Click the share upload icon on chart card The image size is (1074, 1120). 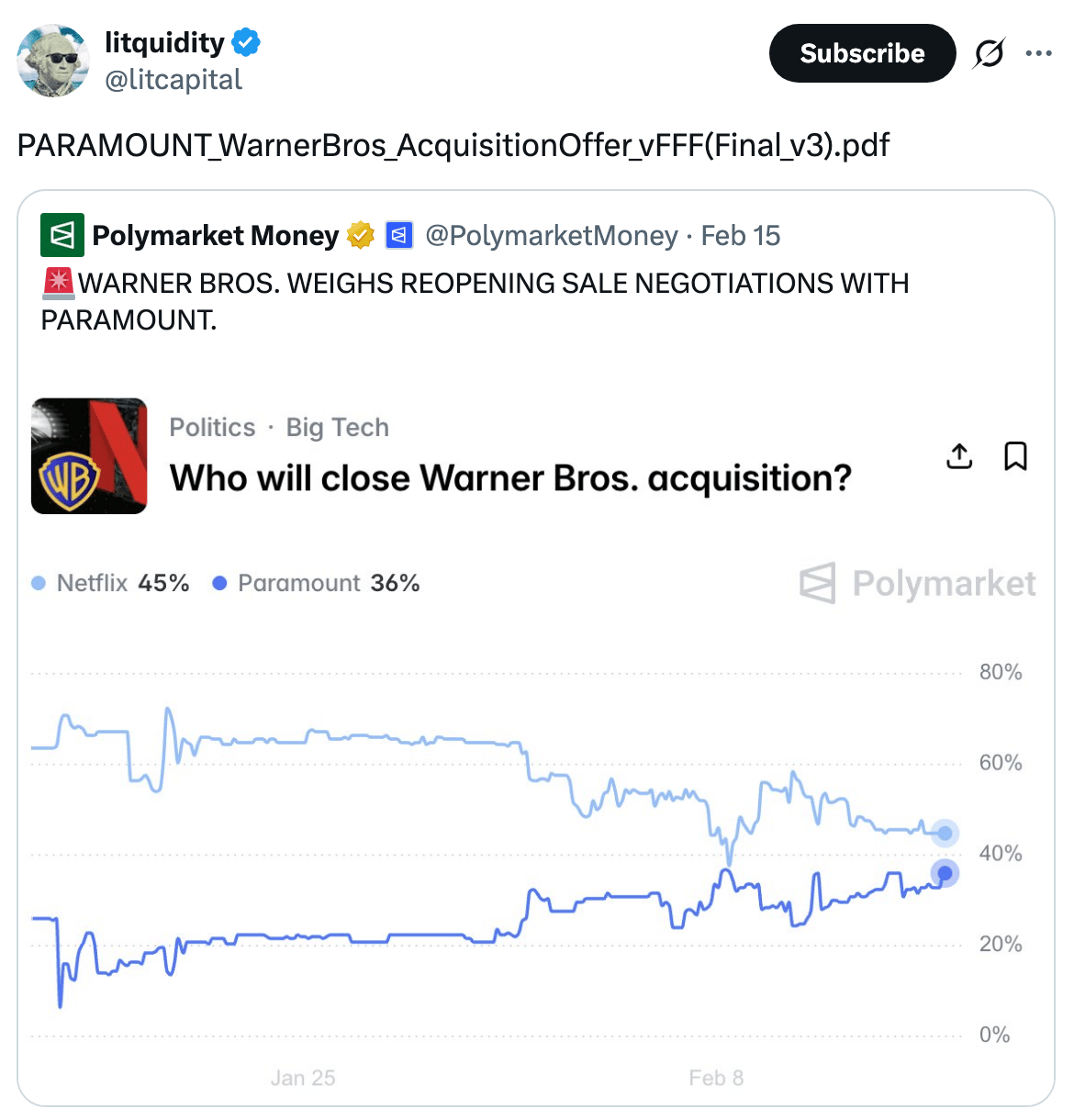(959, 455)
